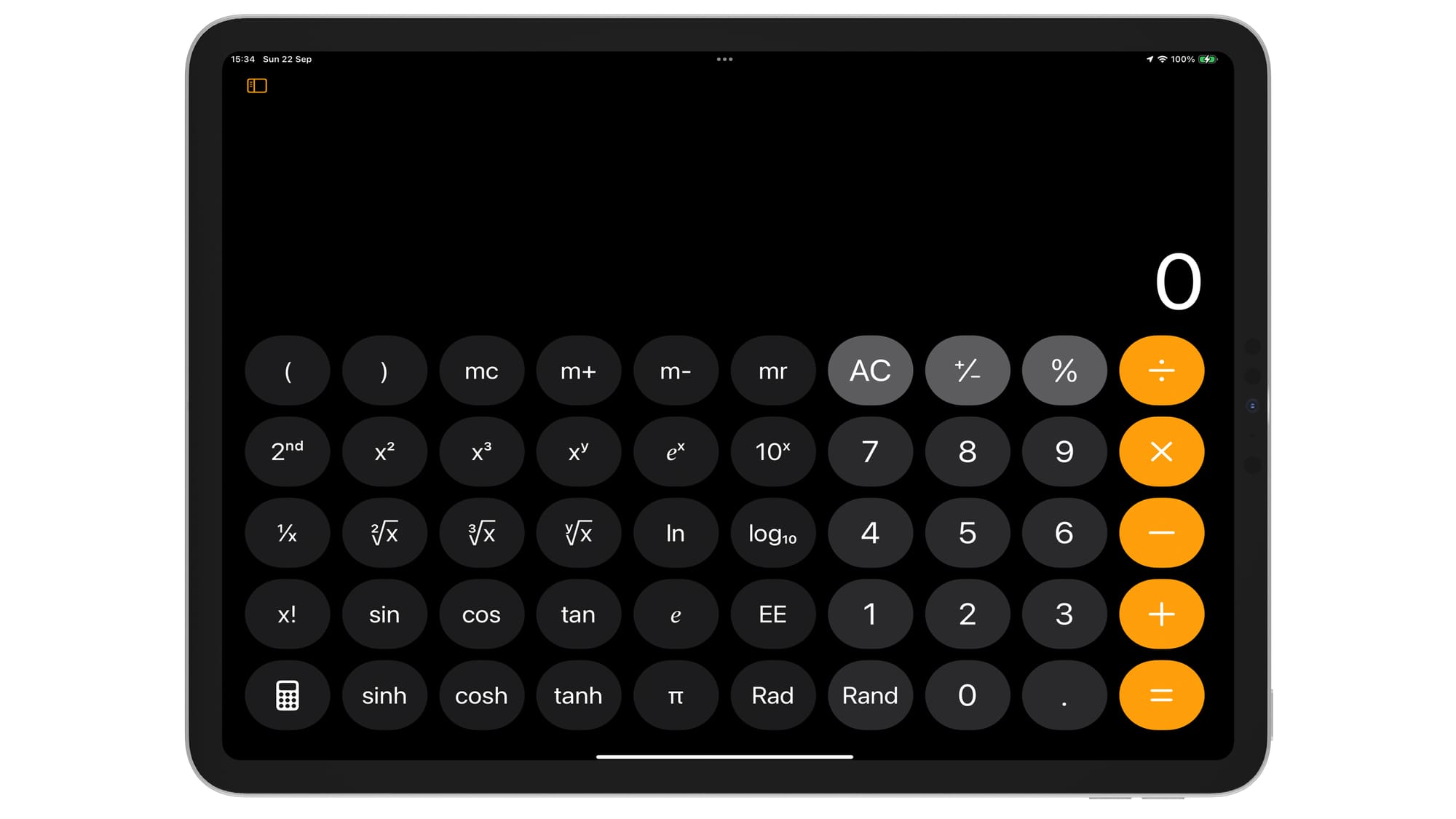Select the natural log ln function
The image size is (1456, 819).
point(675,533)
